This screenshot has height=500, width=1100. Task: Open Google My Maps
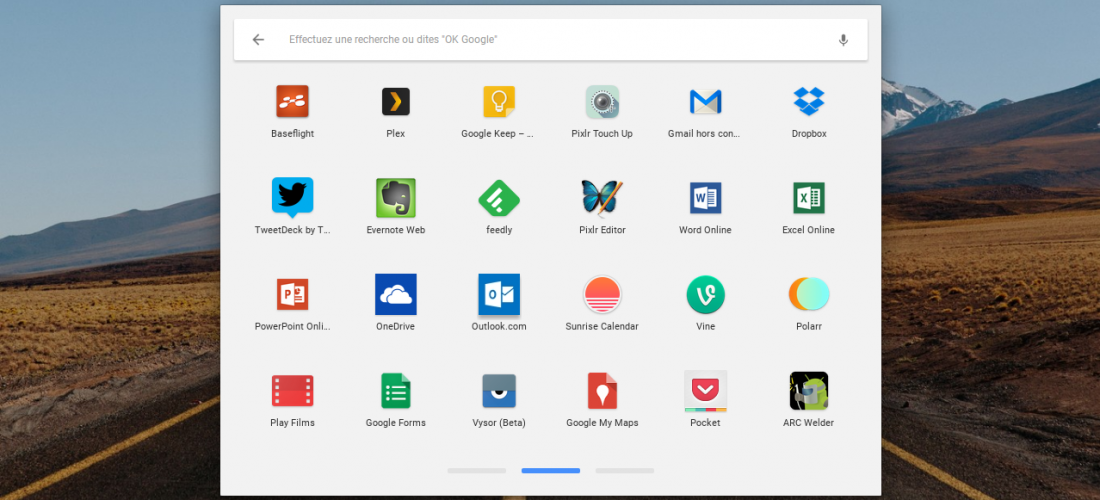point(602,391)
